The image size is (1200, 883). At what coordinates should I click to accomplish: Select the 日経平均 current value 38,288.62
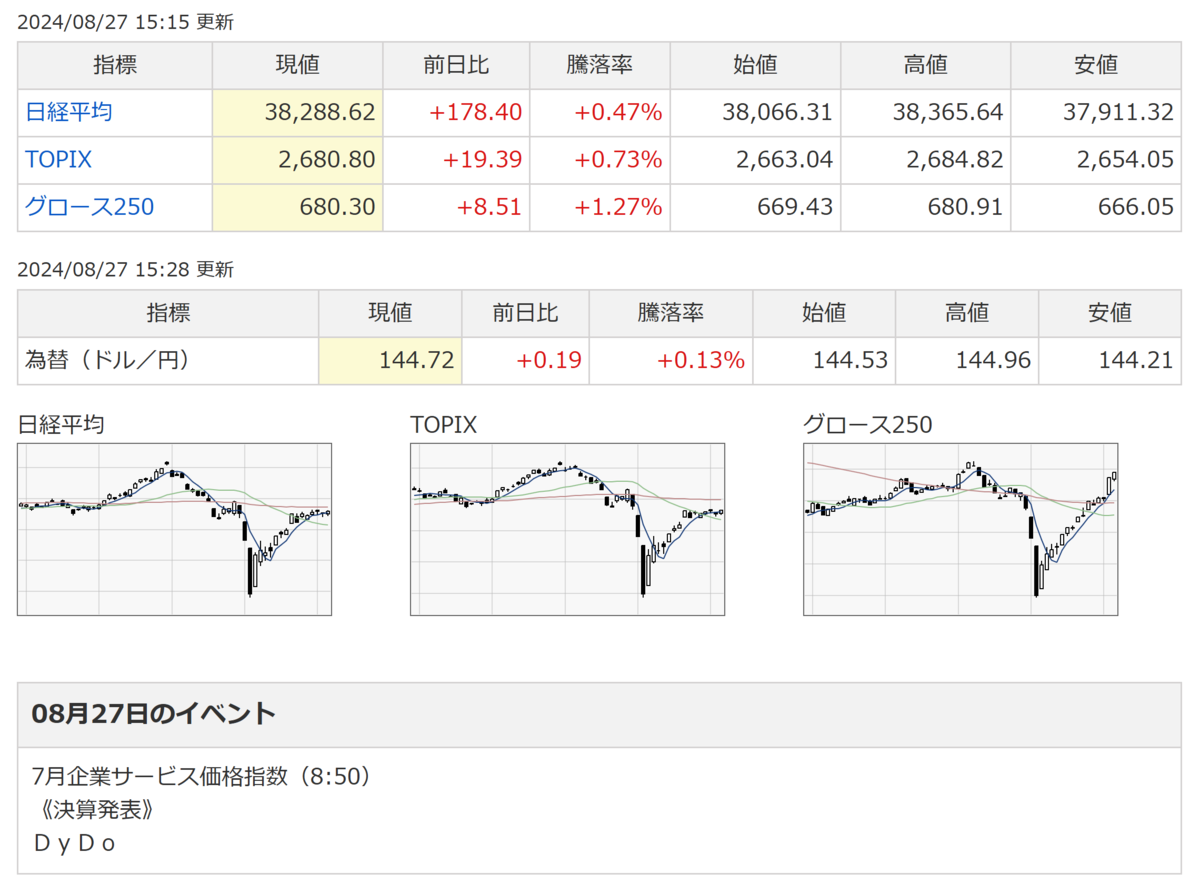point(320,112)
